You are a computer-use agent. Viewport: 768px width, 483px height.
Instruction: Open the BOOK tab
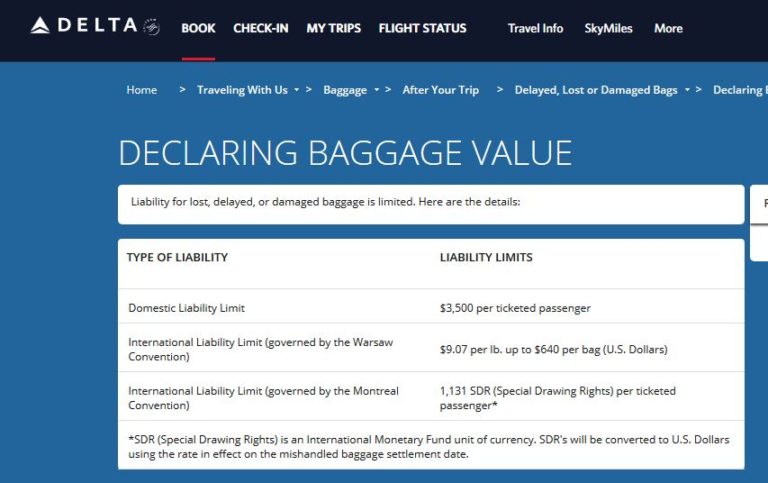198,28
